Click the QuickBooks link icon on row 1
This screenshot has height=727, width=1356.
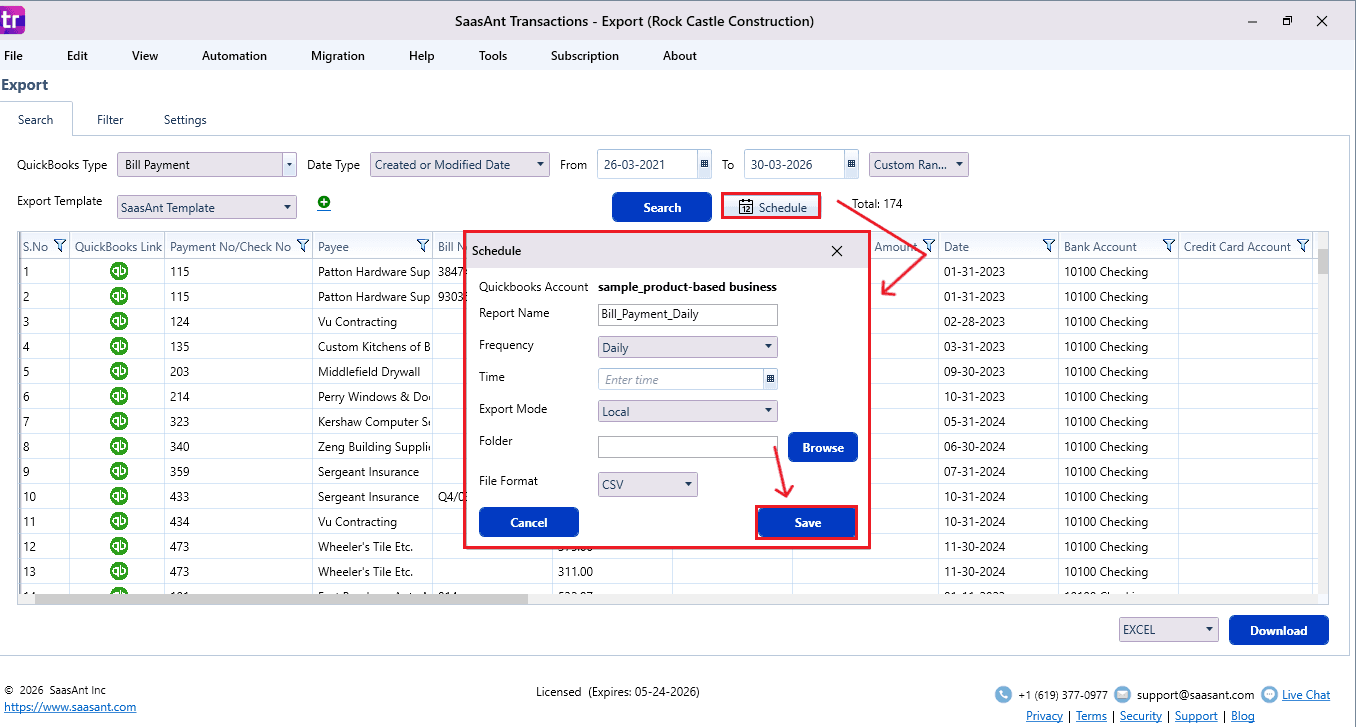[118, 271]
